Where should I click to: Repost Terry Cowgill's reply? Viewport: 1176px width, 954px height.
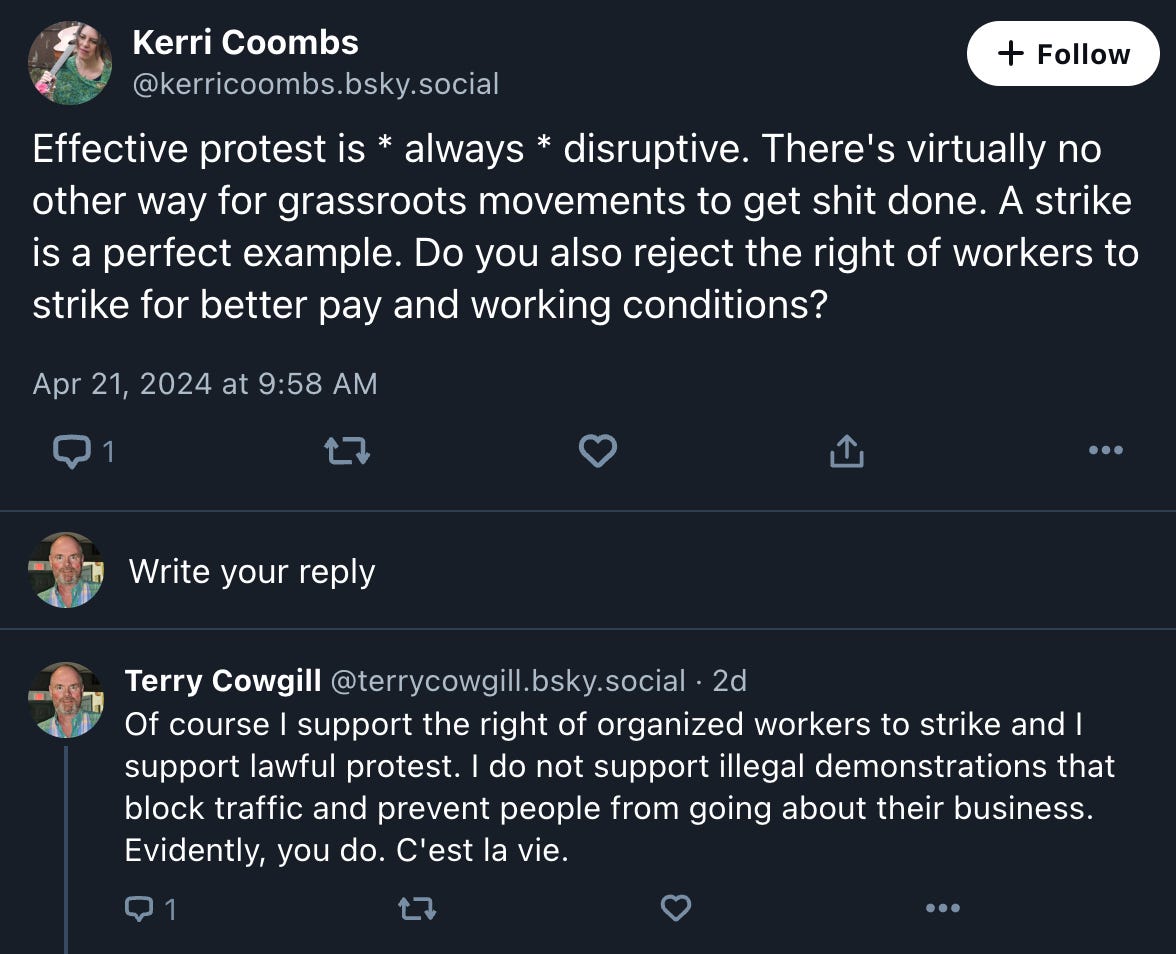pyautogui.click(x=417, y=909)
